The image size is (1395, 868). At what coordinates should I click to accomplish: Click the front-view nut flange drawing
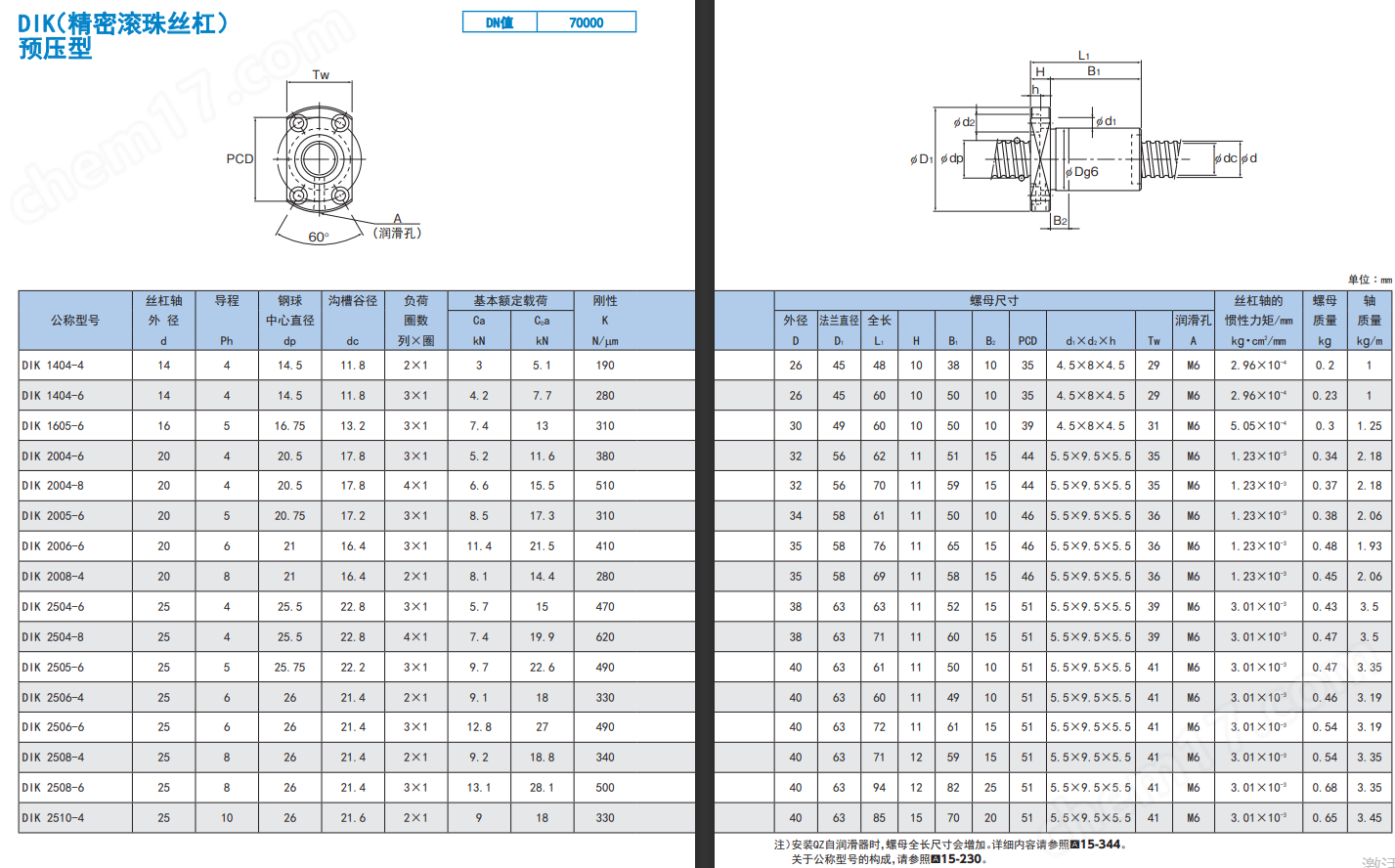click(x=320, y=158)
